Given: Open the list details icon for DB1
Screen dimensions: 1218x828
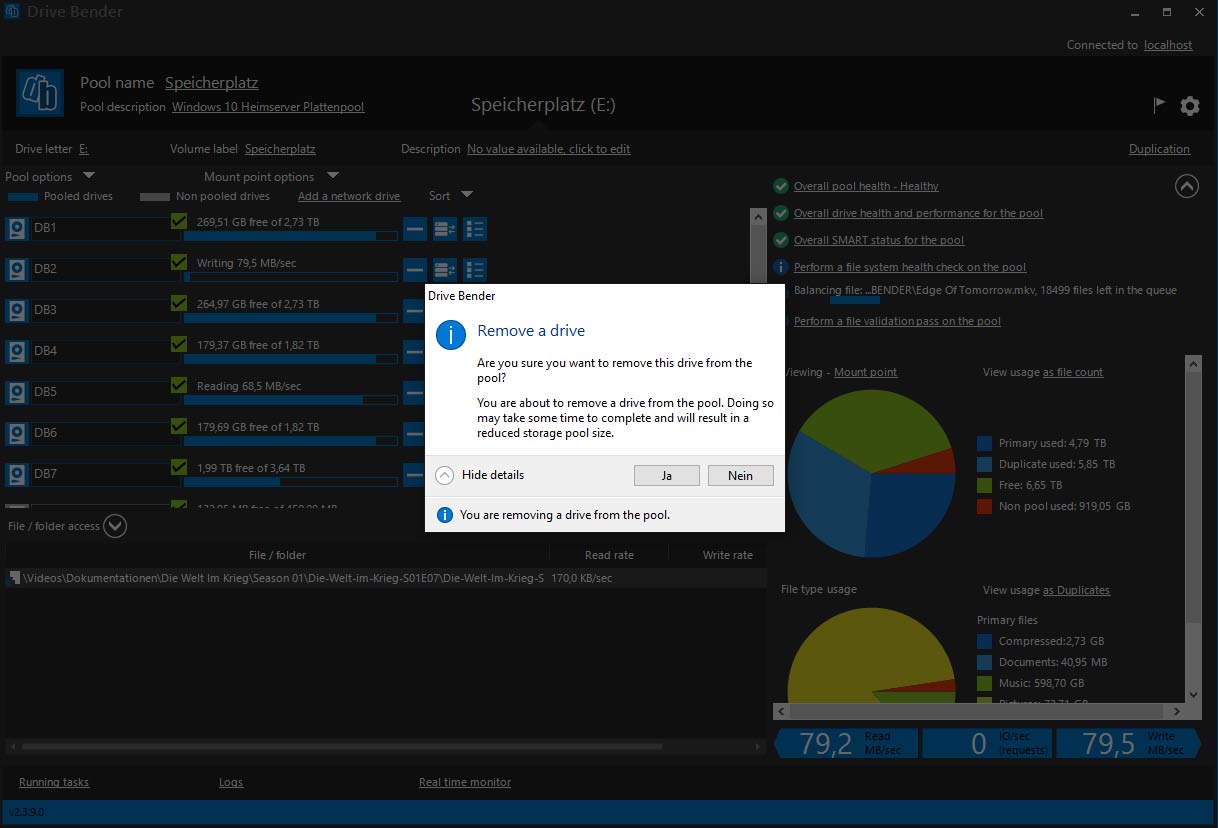Looking at the screenshot, I should tap(475, 229).
